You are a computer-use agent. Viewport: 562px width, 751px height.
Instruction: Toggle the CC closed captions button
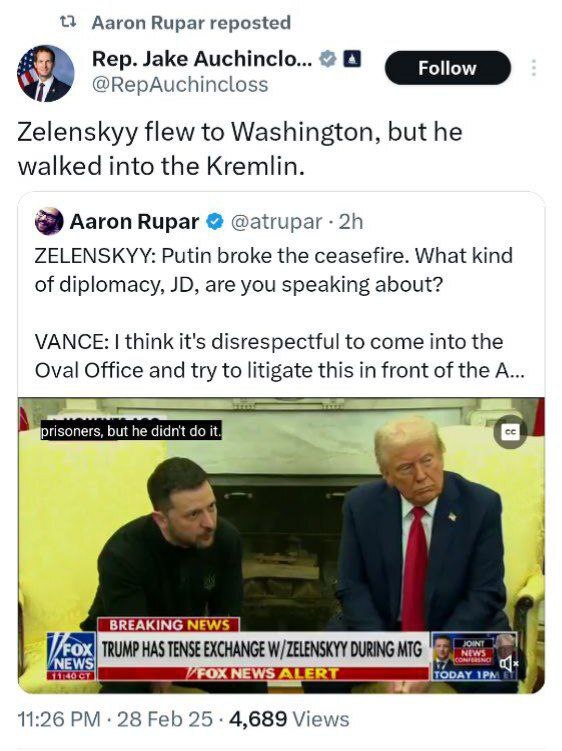click(x=510, y=432)
